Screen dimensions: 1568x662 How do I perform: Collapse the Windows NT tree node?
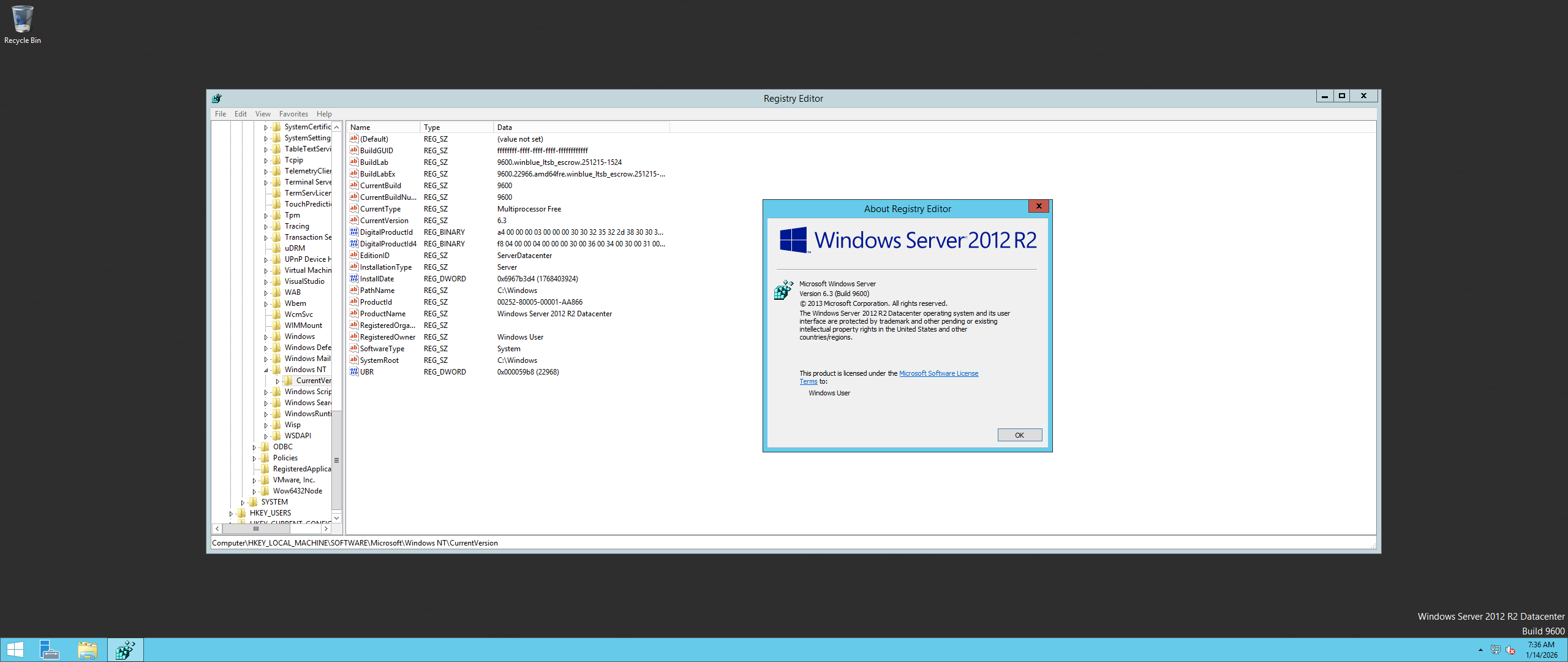point(266,370)
